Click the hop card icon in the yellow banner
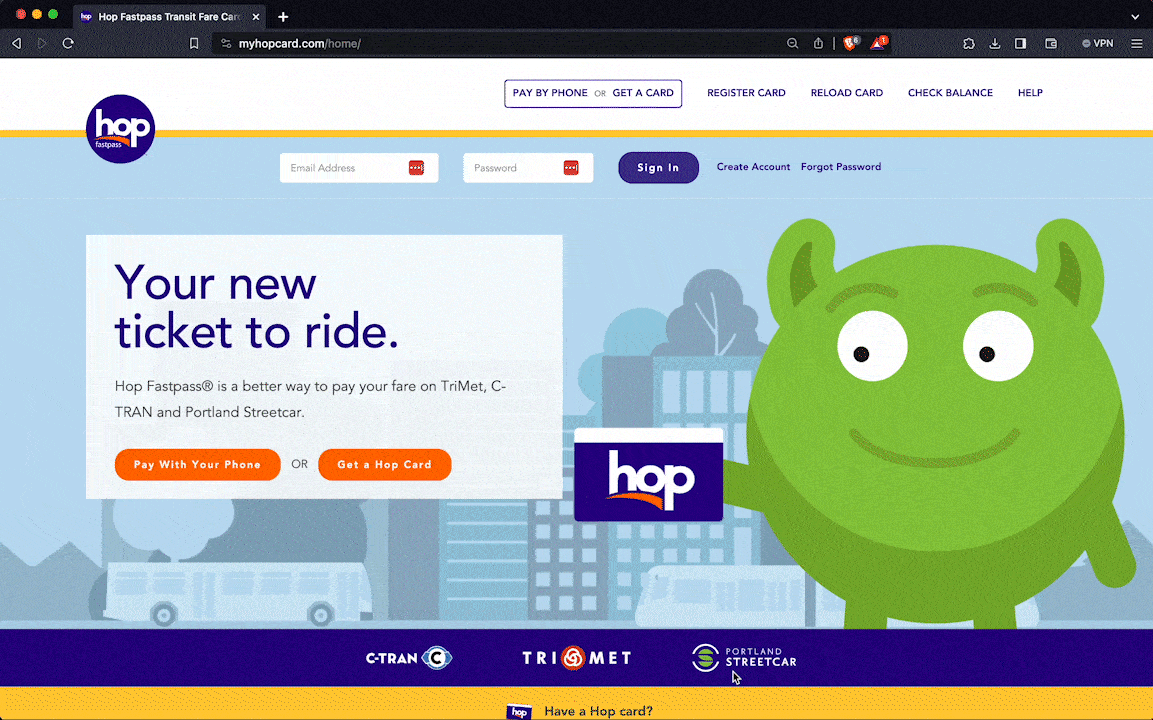 [519, 711]
